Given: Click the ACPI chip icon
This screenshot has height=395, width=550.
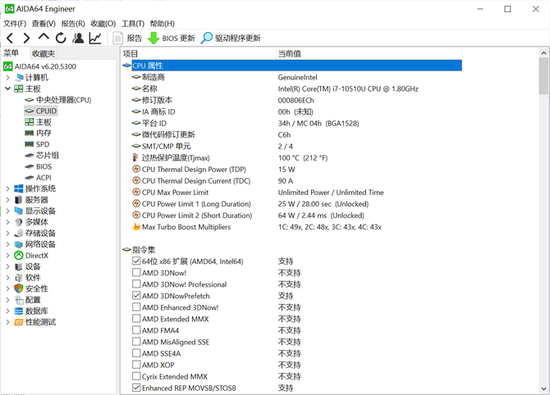Looking at the screenshot, I should tap(29, 178).
